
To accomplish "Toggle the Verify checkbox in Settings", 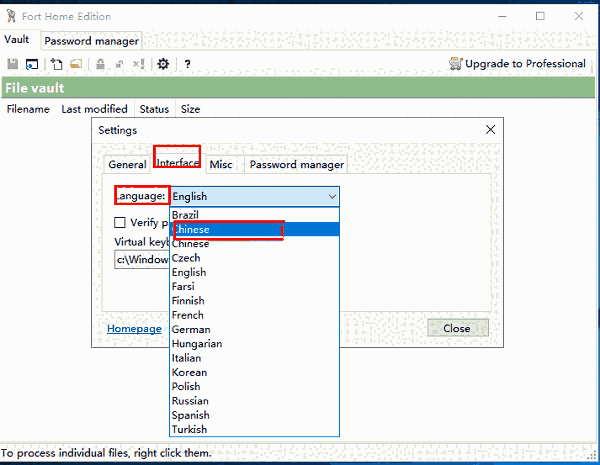I will click(120, 222).
